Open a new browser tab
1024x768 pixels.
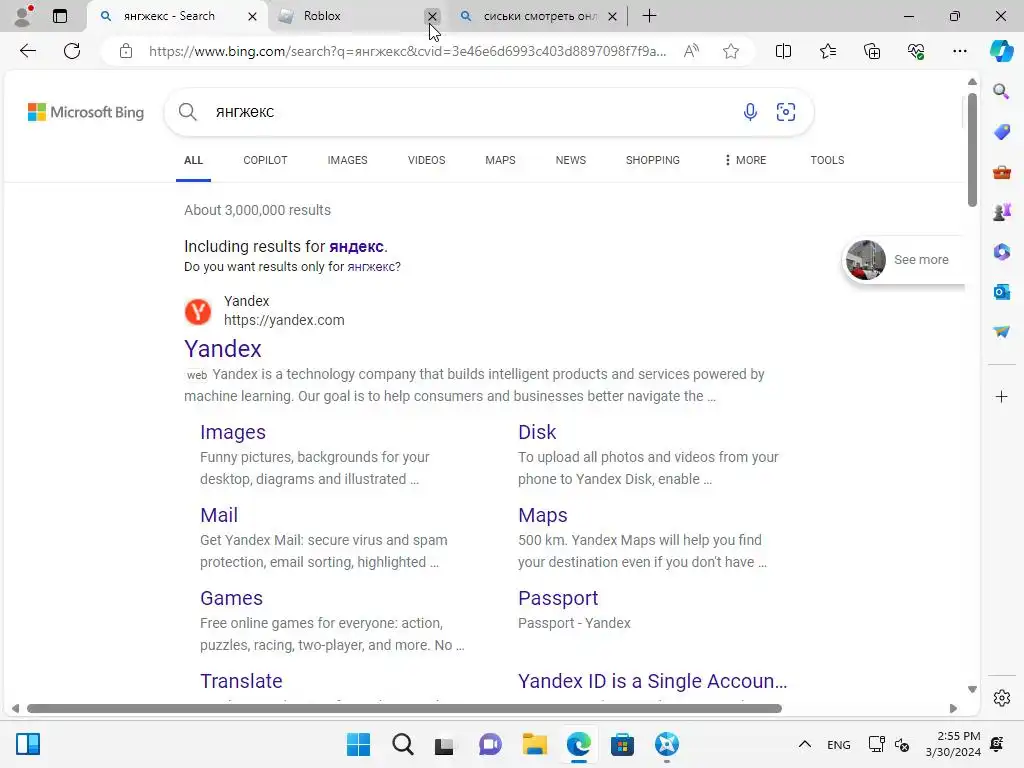click(649, 16)
